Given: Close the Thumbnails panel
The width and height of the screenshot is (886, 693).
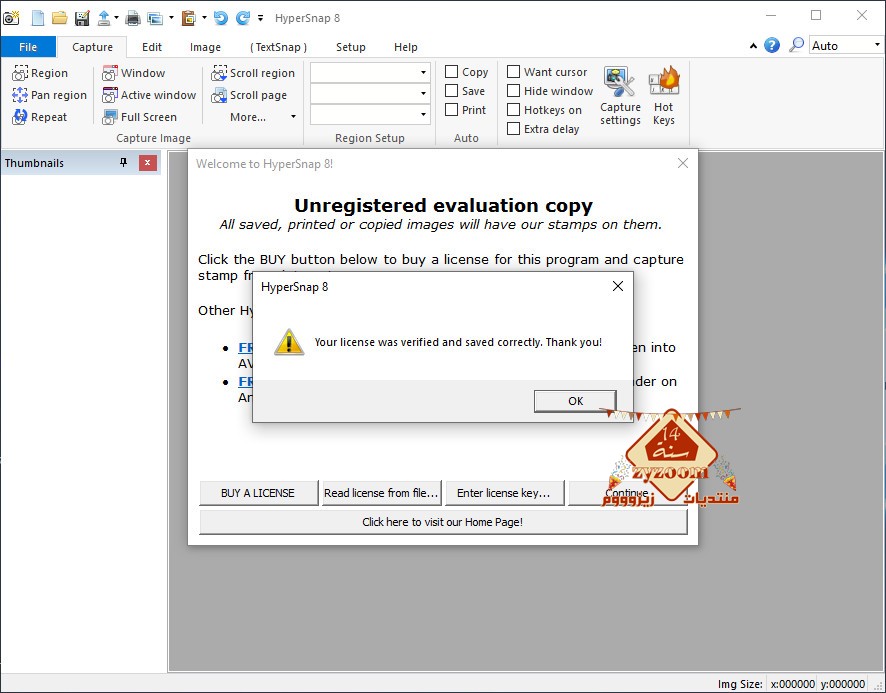Looking at the screenshot, I should [147, 163].
